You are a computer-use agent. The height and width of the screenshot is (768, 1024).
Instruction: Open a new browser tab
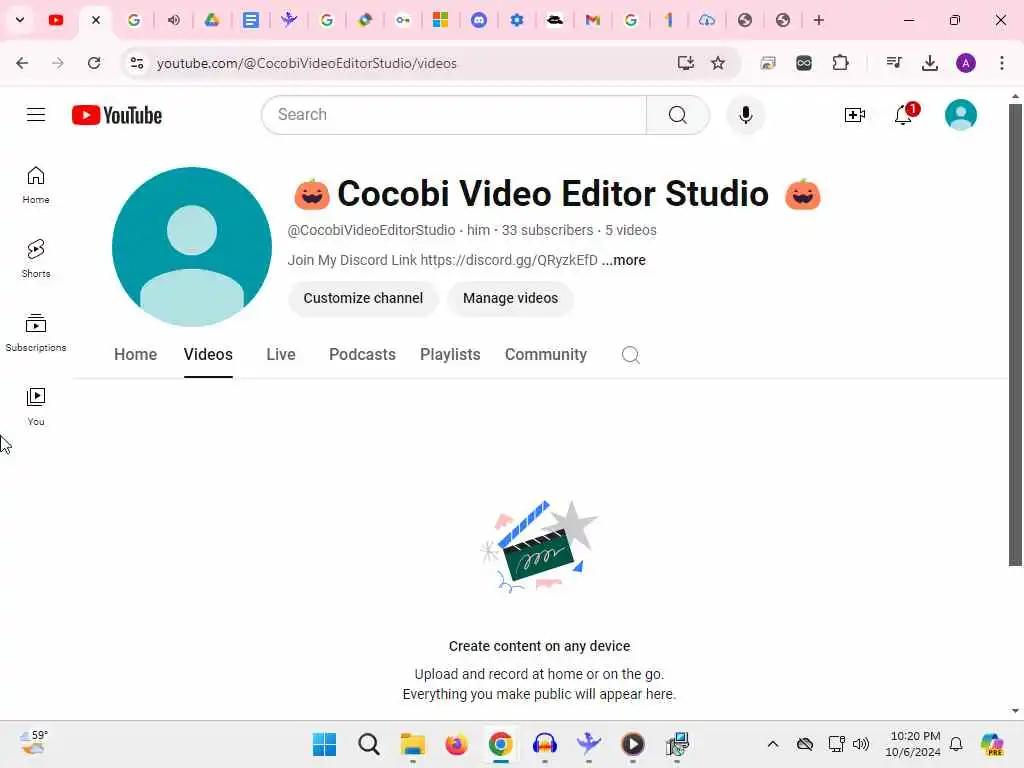[x=818, y=20]
